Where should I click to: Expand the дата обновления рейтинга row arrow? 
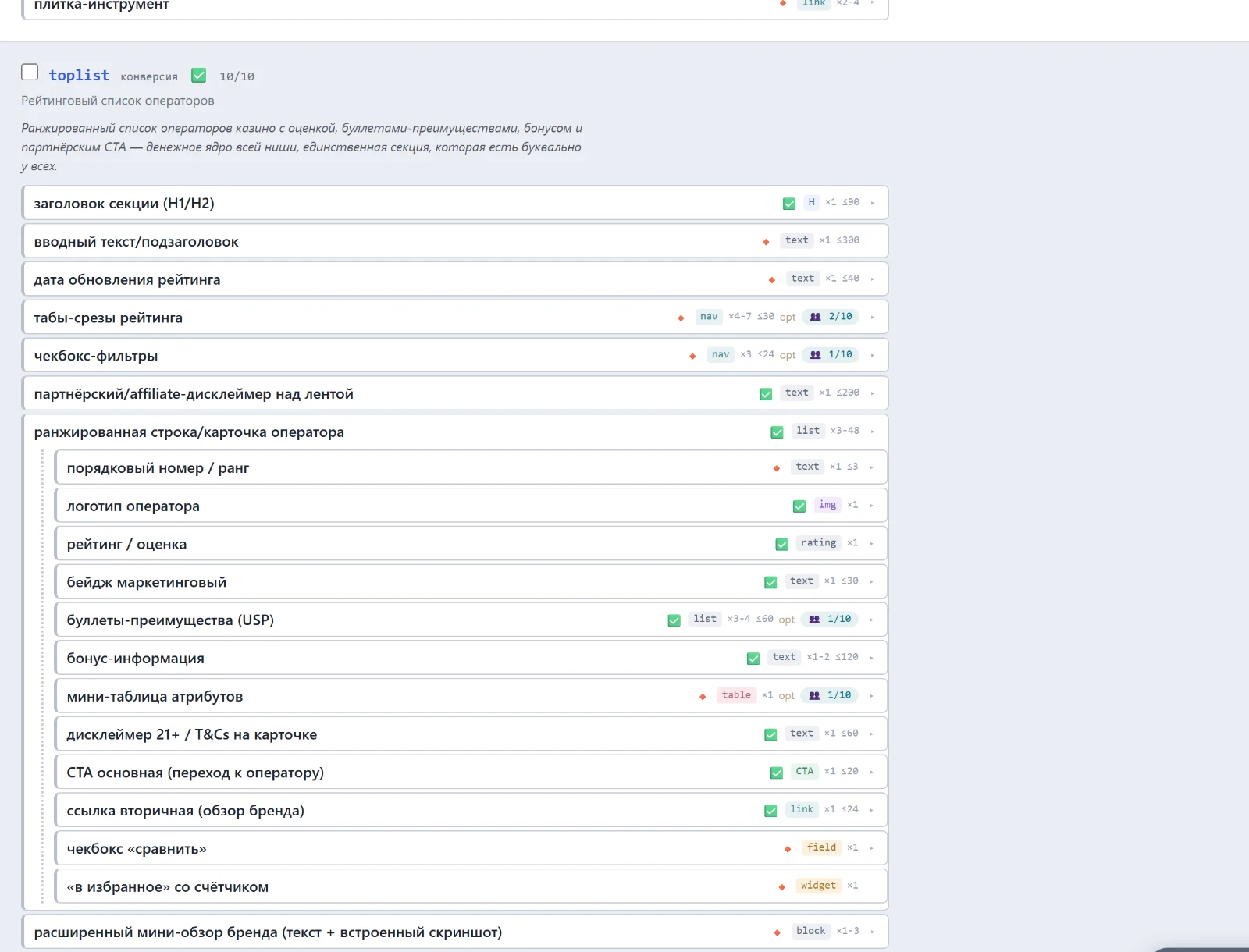tap(872, 279)
